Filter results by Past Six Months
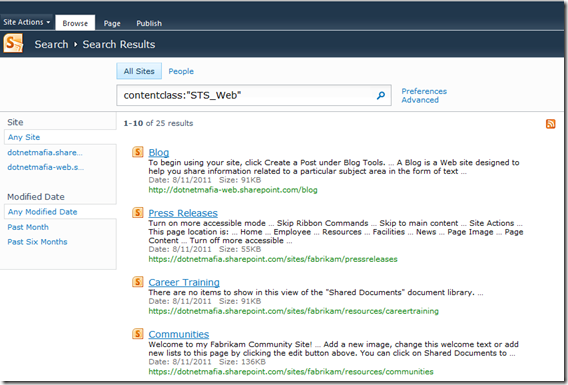Viewport: 568px width, 385px height. [37, 242]
